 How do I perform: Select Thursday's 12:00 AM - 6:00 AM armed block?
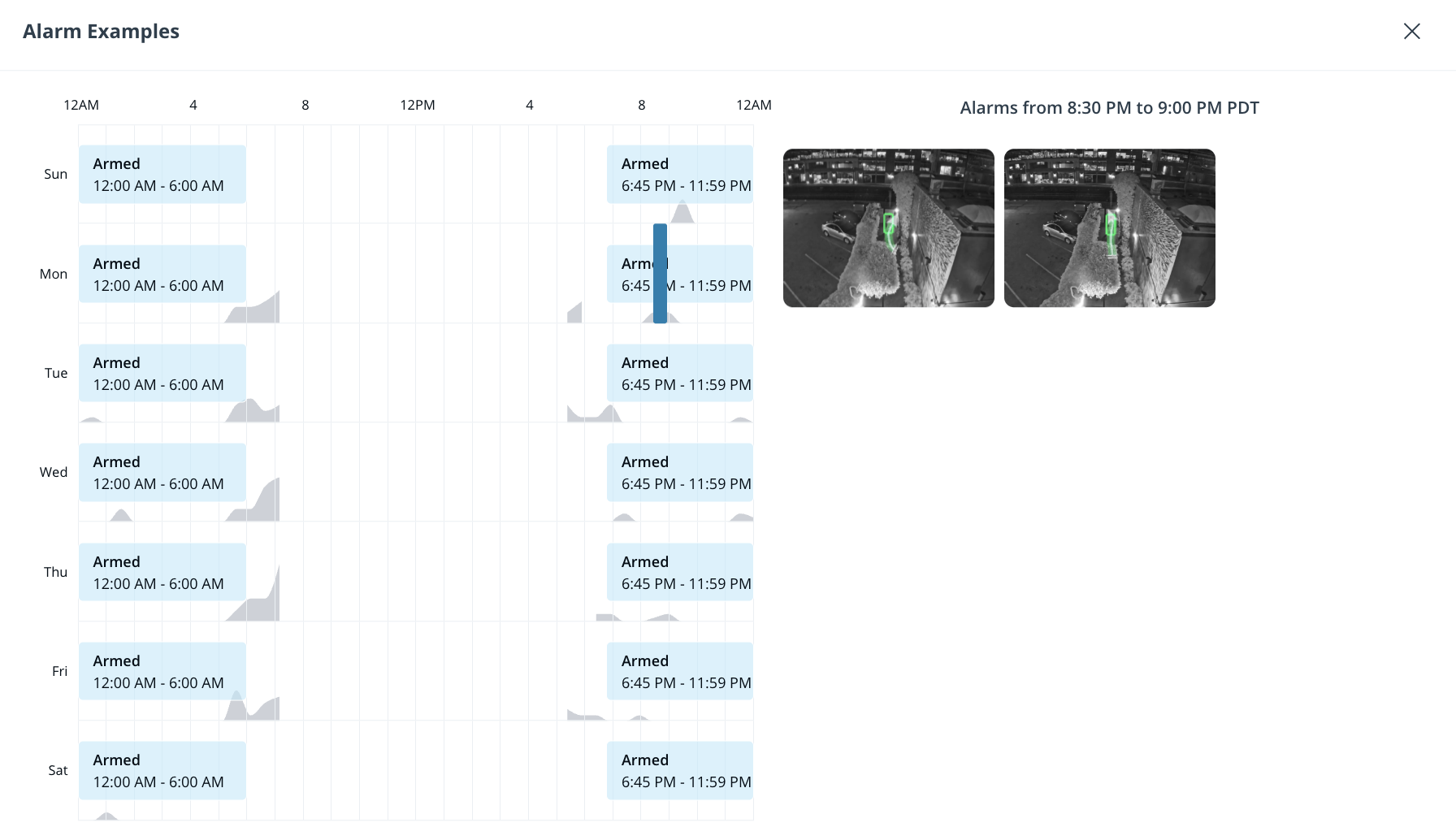pos(162,572)
